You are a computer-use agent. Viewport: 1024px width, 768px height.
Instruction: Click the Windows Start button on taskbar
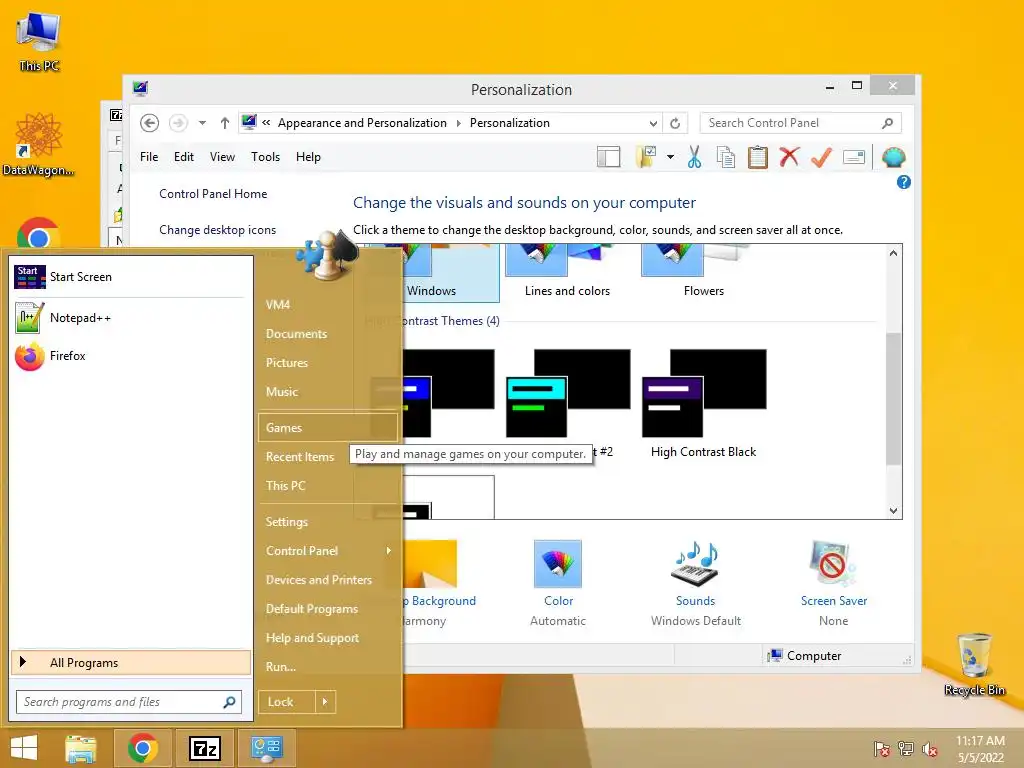pyautogui.click(x=24, y=748)
